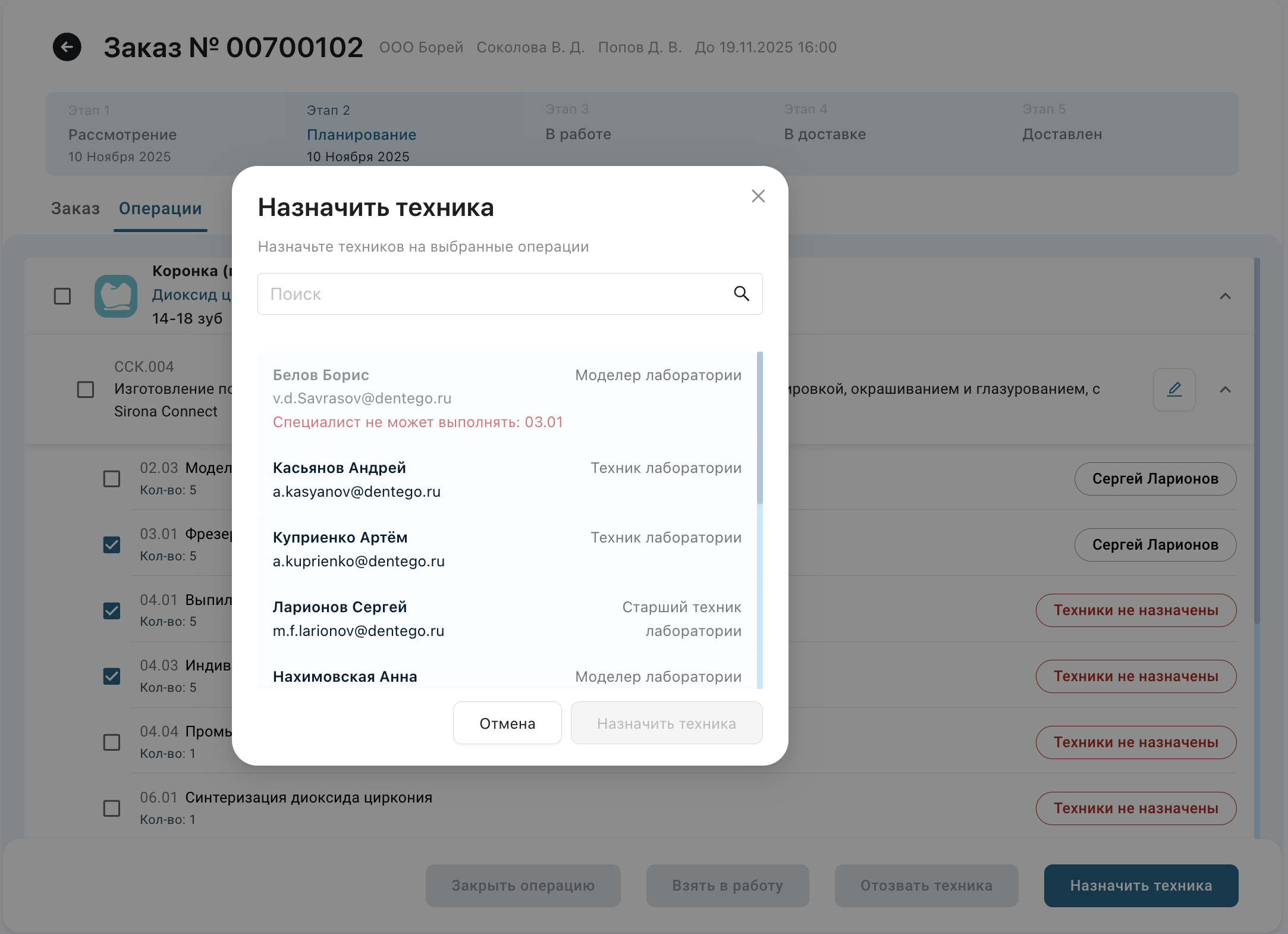This screenshot has height=934, width=1288.
Task: Collapse the Коронка section chevron
Action: click(1225, 296)
